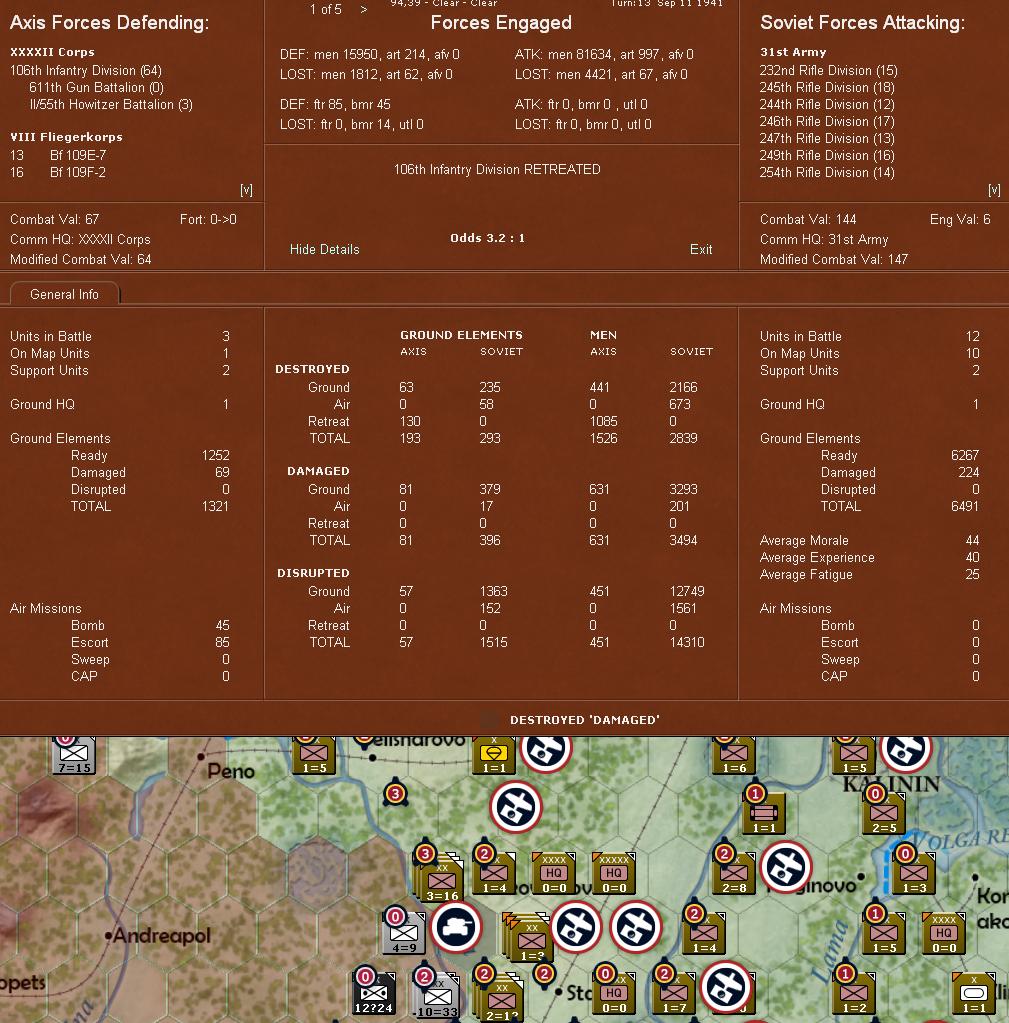Click the XXXXII Corps header
The height and width of the screenshot is (1023, 1009).
(52, 52)
